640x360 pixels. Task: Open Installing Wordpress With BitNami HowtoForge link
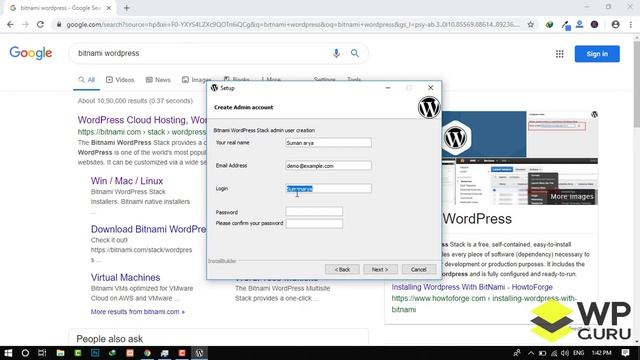[x=472, y=287]
